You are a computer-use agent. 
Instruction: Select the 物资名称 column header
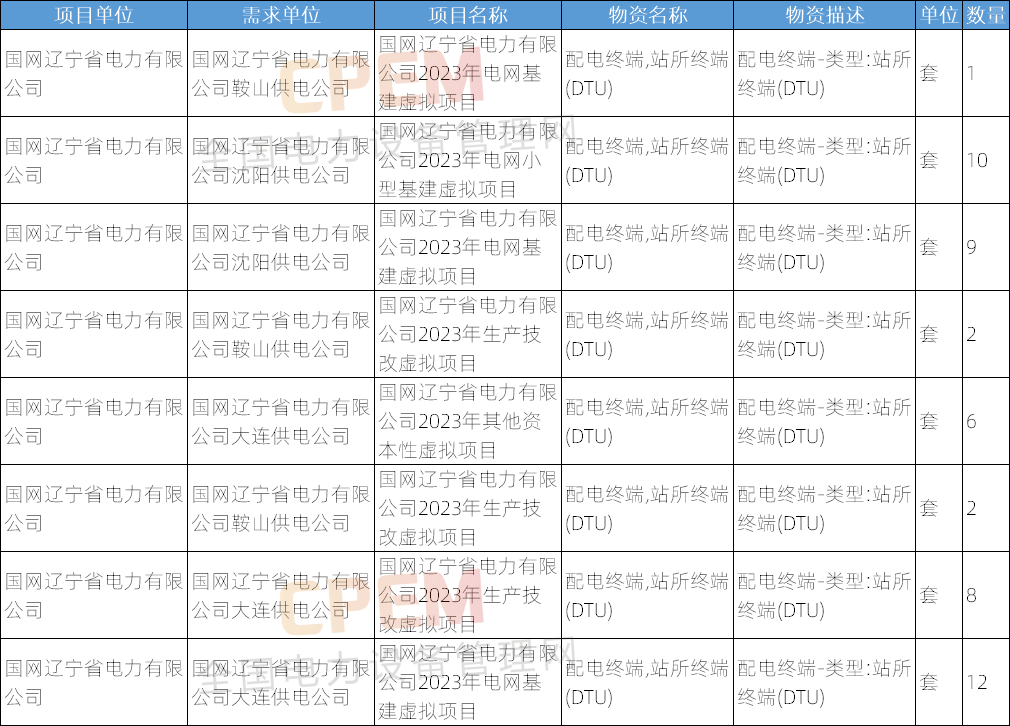point(646,15)
